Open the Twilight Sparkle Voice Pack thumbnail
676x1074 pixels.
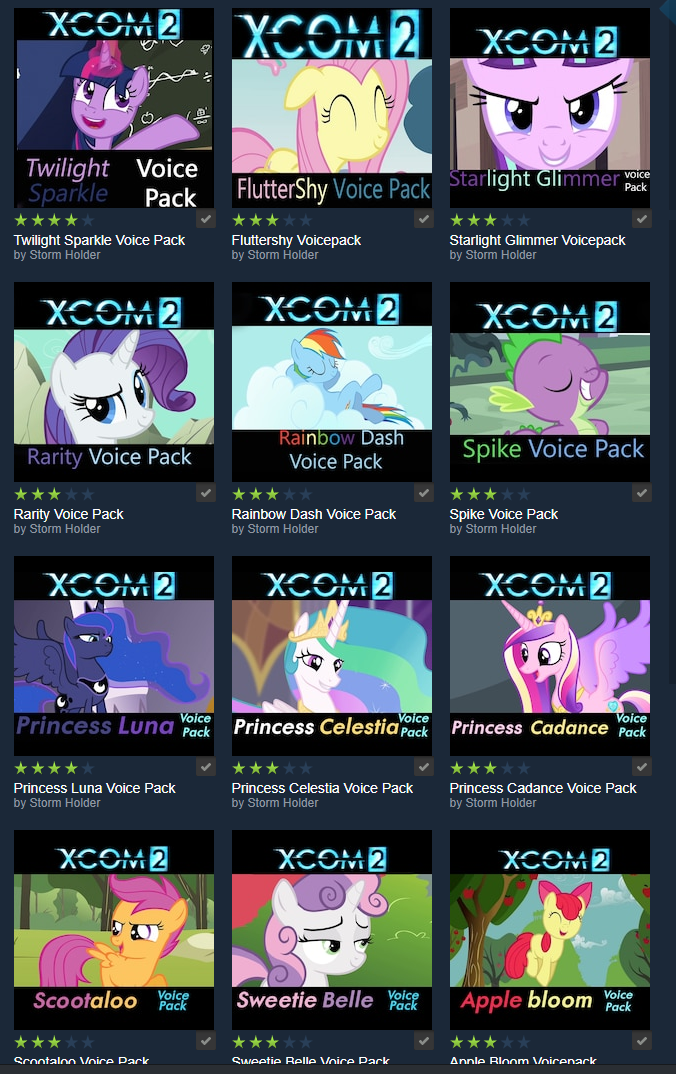[x=114, y=108]
